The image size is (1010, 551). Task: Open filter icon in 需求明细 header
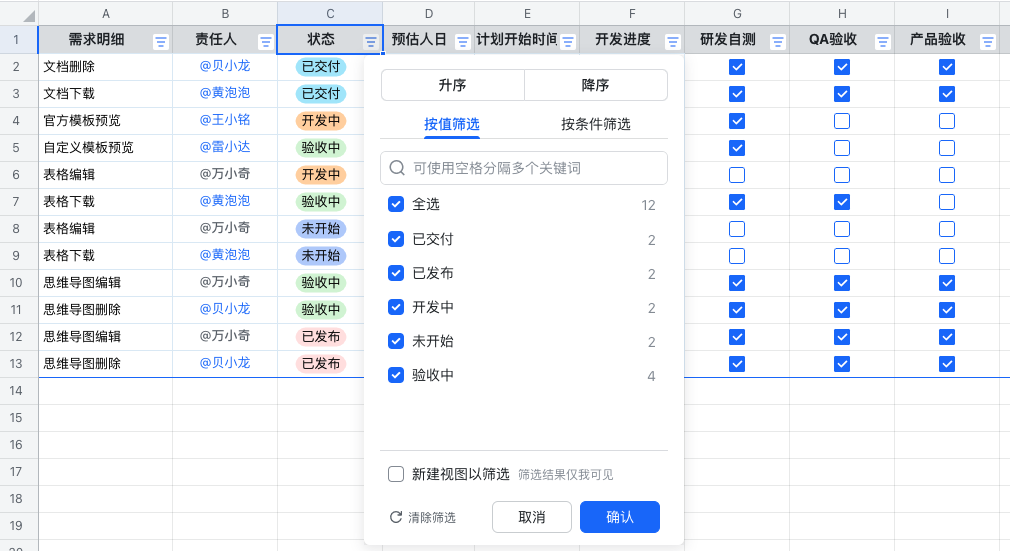(x=160, y=42)
